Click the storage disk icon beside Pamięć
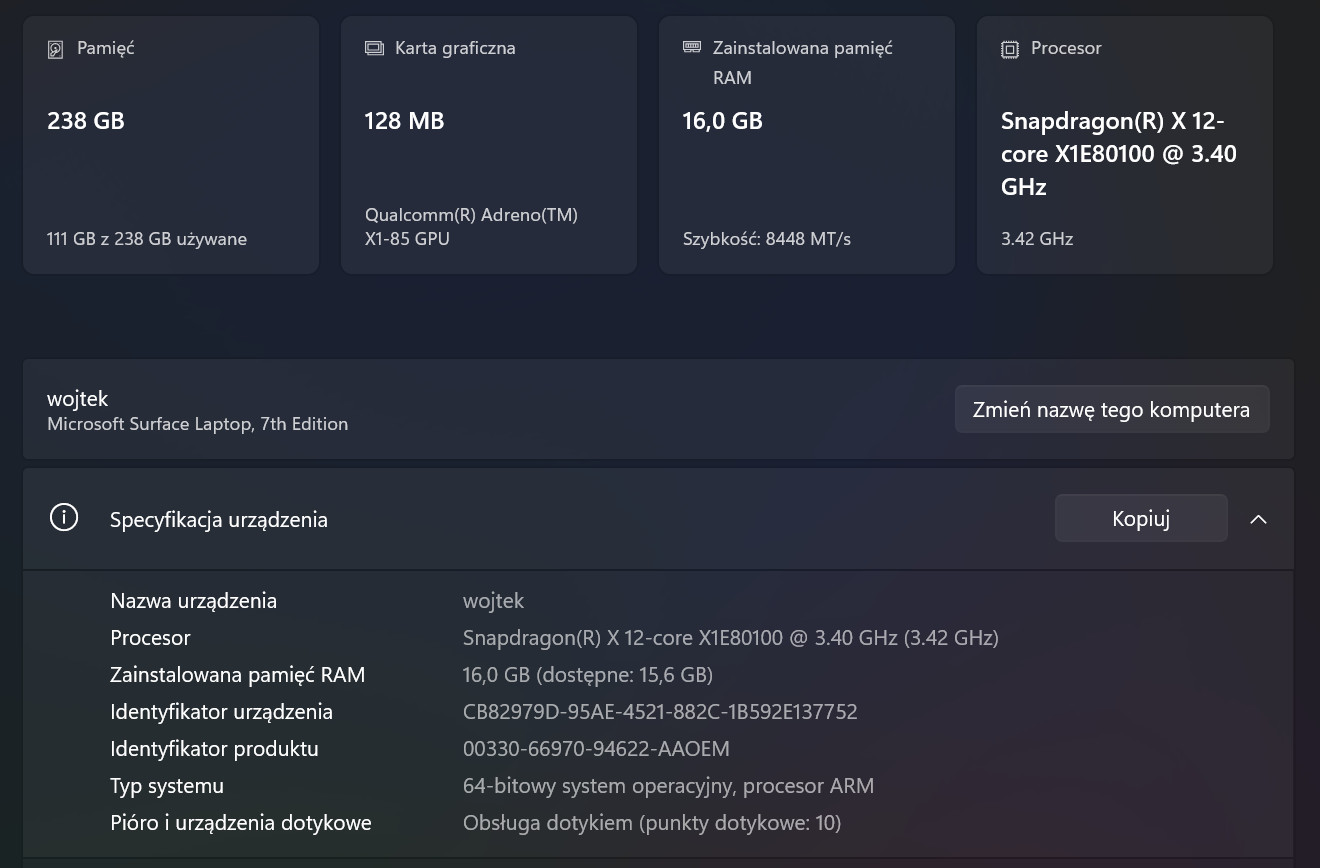This screenshot has height=868, width=1320. (56, 49)
